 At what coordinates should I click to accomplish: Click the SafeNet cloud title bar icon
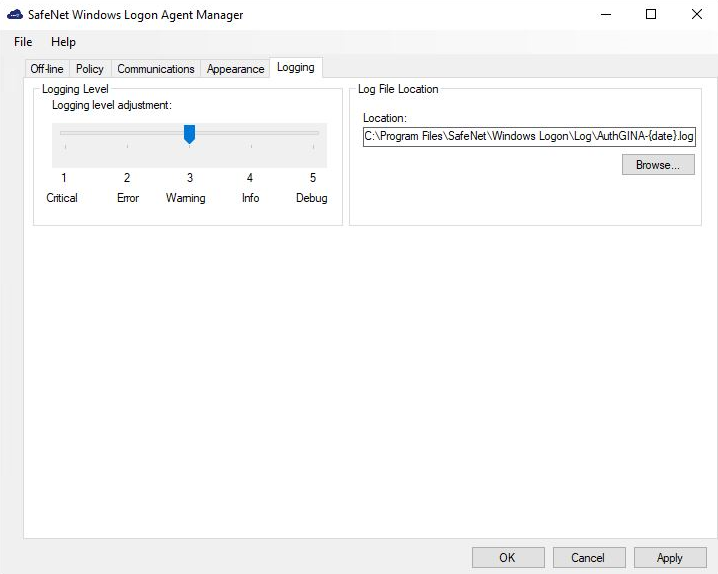point(15,15)
